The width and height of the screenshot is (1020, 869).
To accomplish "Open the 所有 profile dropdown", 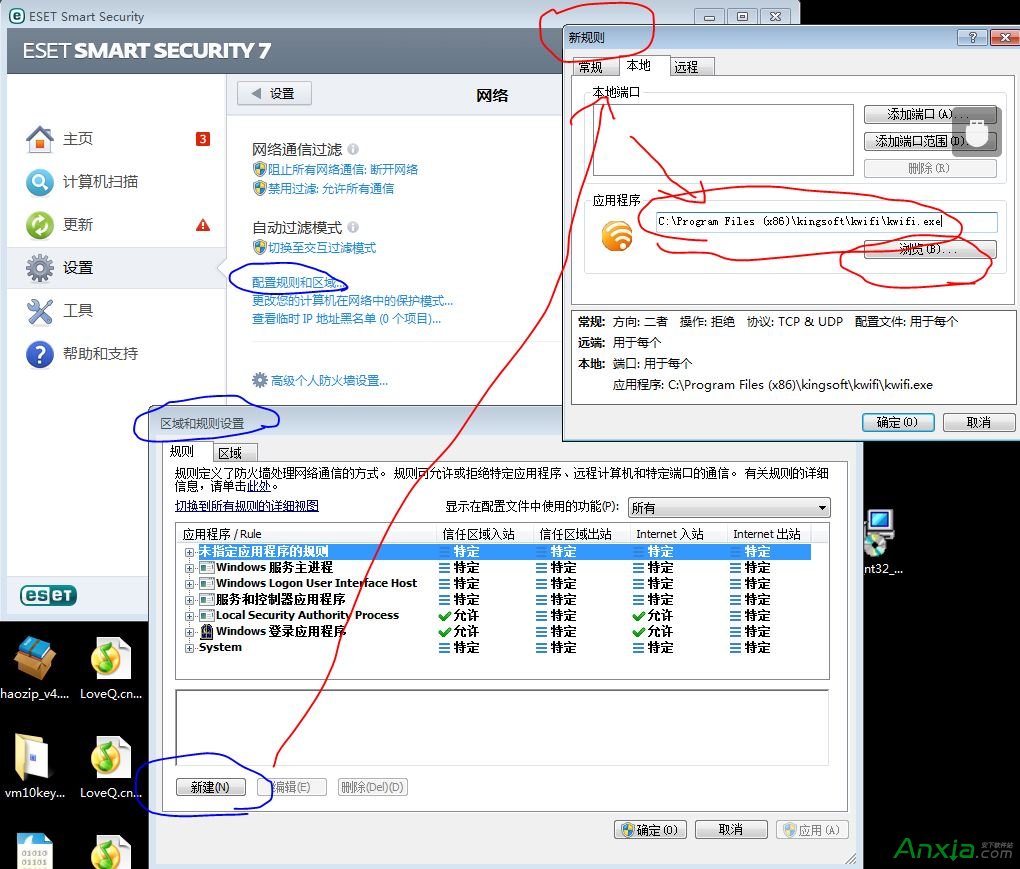I will [729, 507].
